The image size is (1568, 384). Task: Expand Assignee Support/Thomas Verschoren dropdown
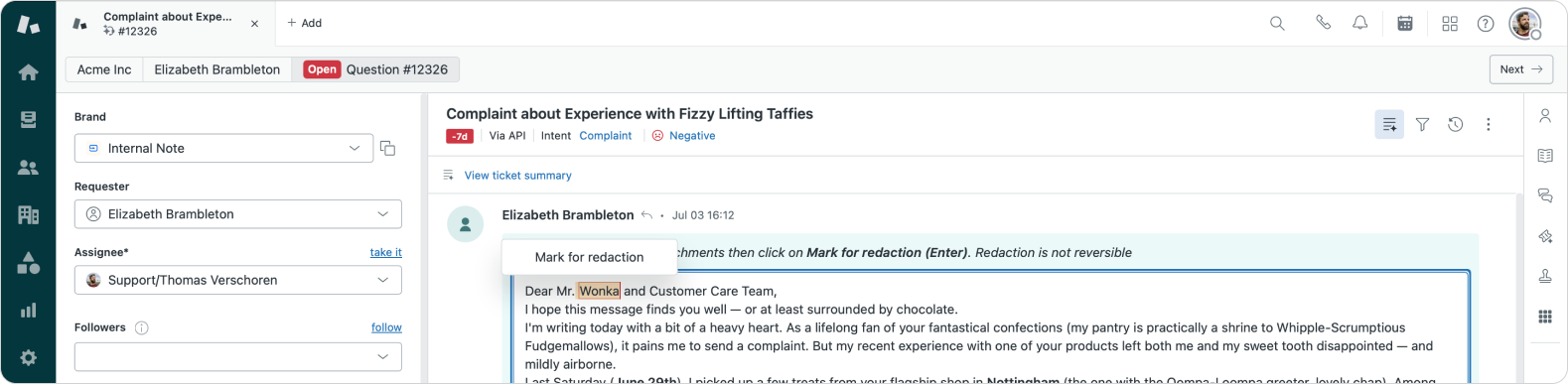[237, 280]
